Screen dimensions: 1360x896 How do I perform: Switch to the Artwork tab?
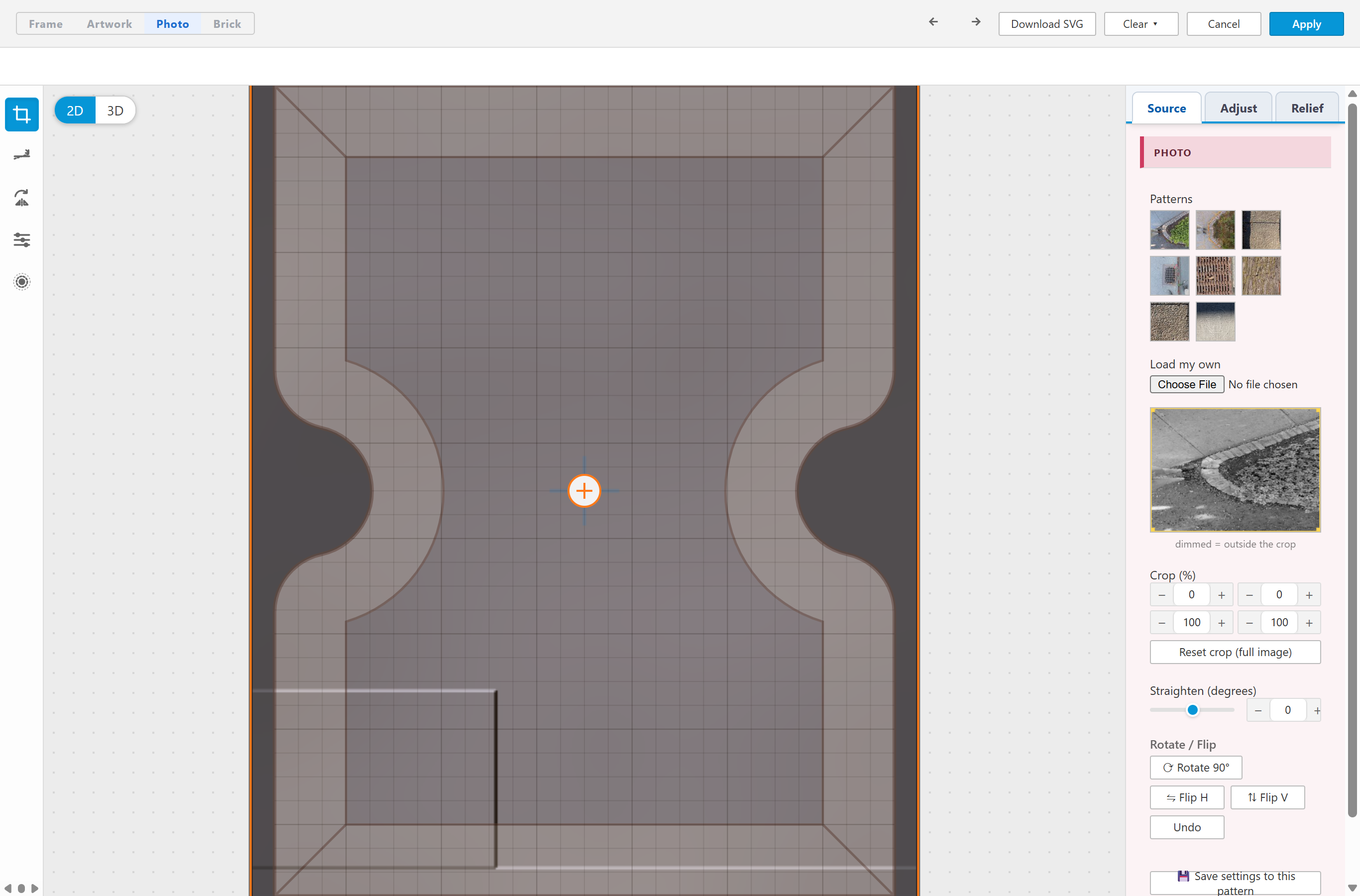[109, 24]
